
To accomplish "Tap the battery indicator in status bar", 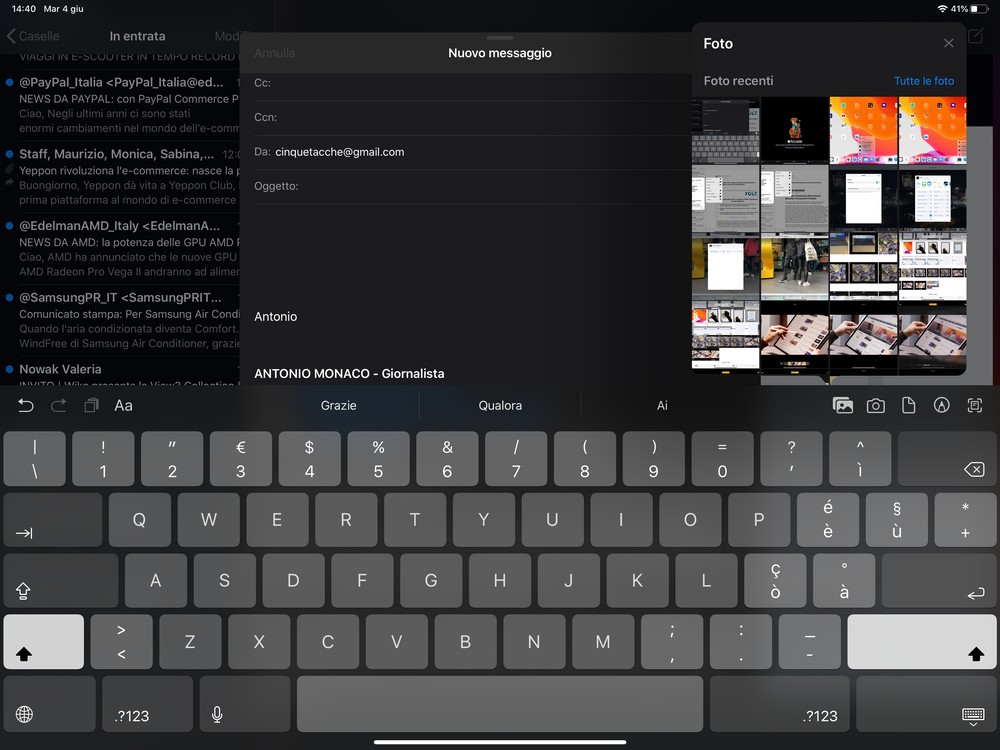I will [979, 9].
